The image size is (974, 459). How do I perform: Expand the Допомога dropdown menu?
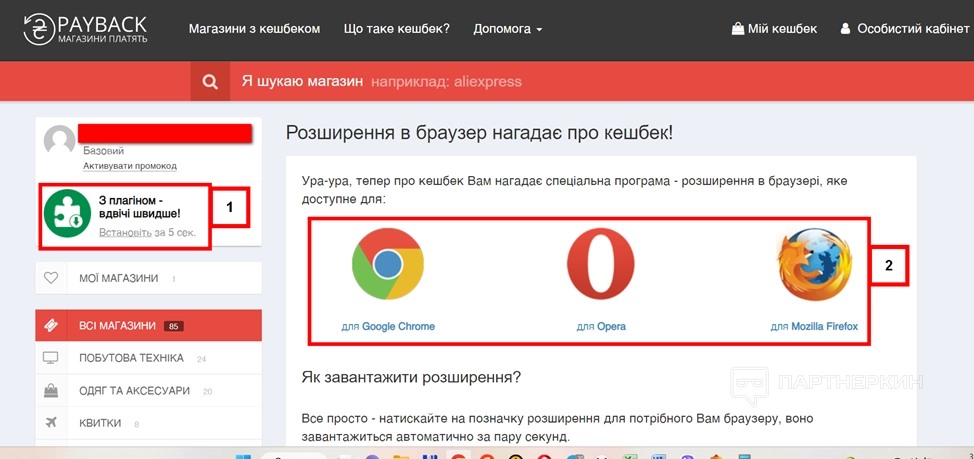pyautogui.click(x=507, y=29)
